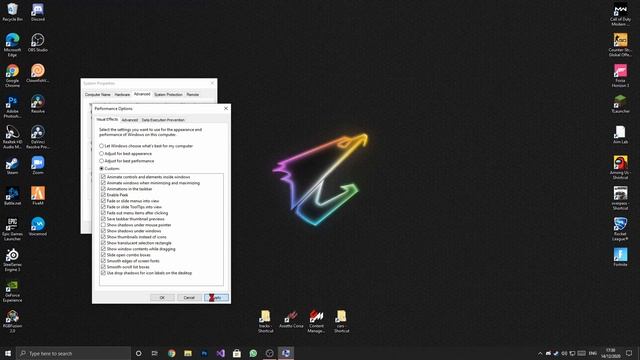Launch Steam from the desktop
640x360 pixels.
(12, 165)
